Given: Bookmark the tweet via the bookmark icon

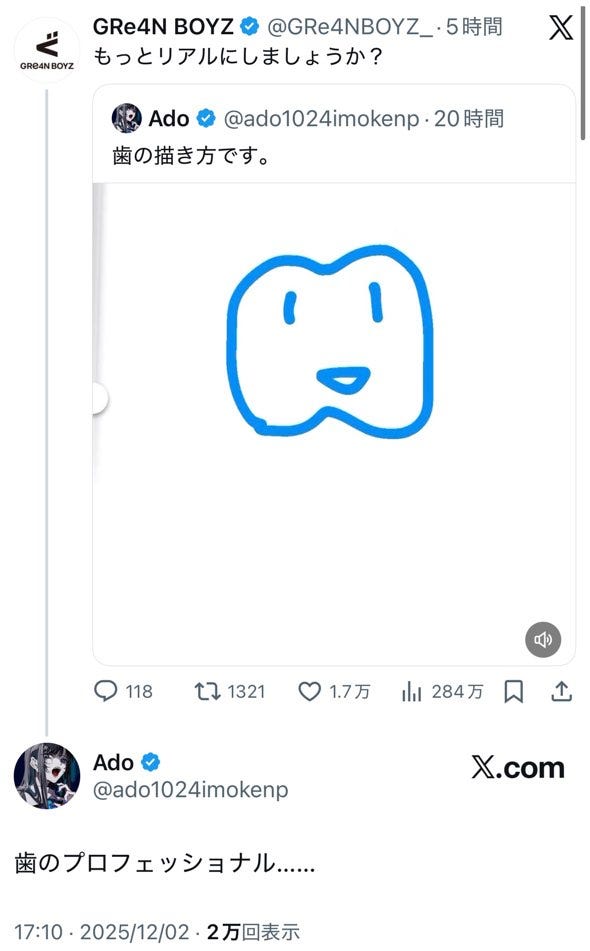Looking at the screenshot, I should [514, 692].
